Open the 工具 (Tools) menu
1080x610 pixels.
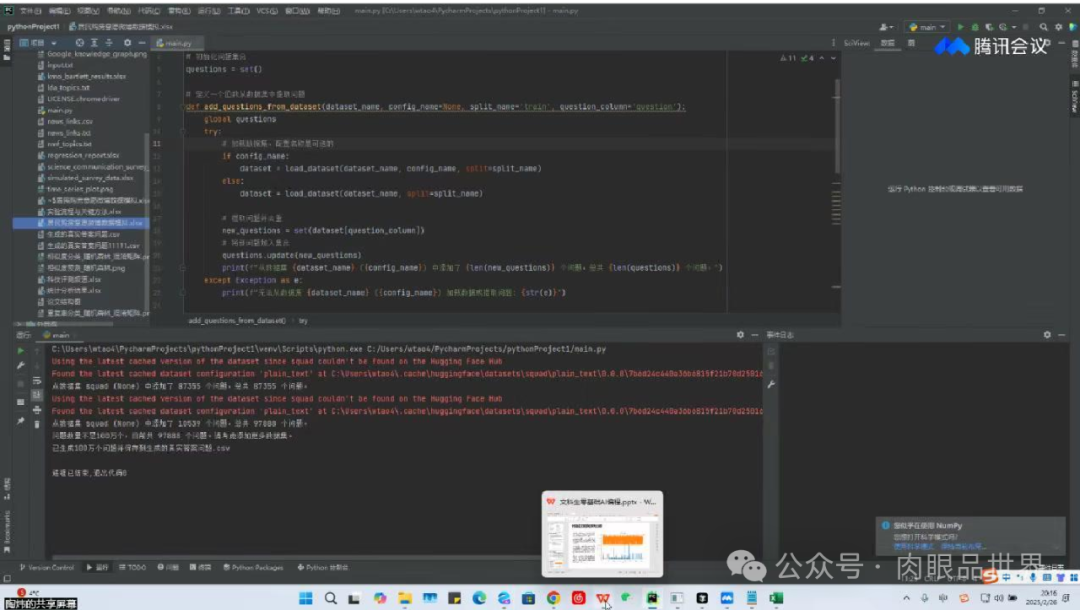click(238, 11)
